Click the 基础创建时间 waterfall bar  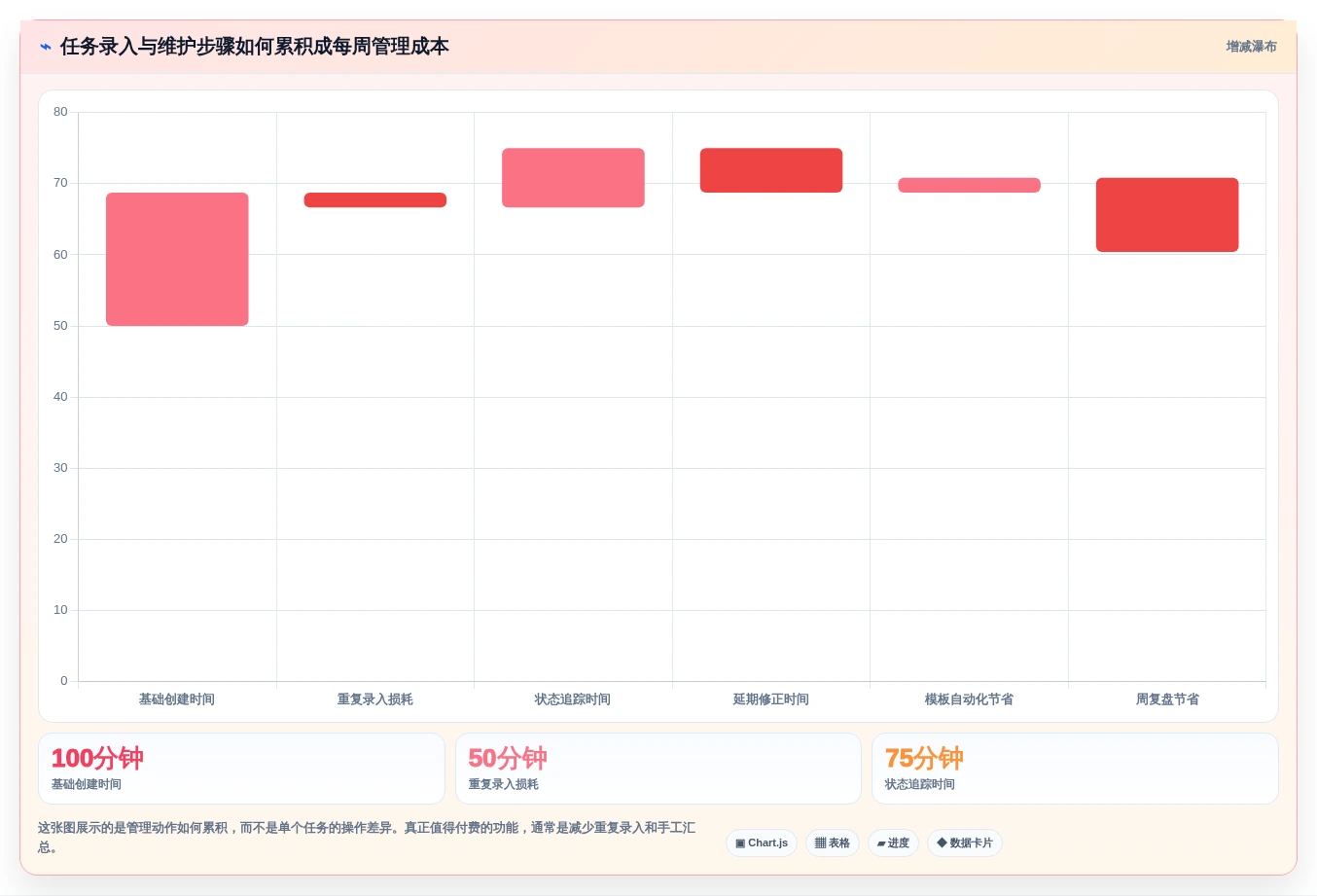point(177,259)
